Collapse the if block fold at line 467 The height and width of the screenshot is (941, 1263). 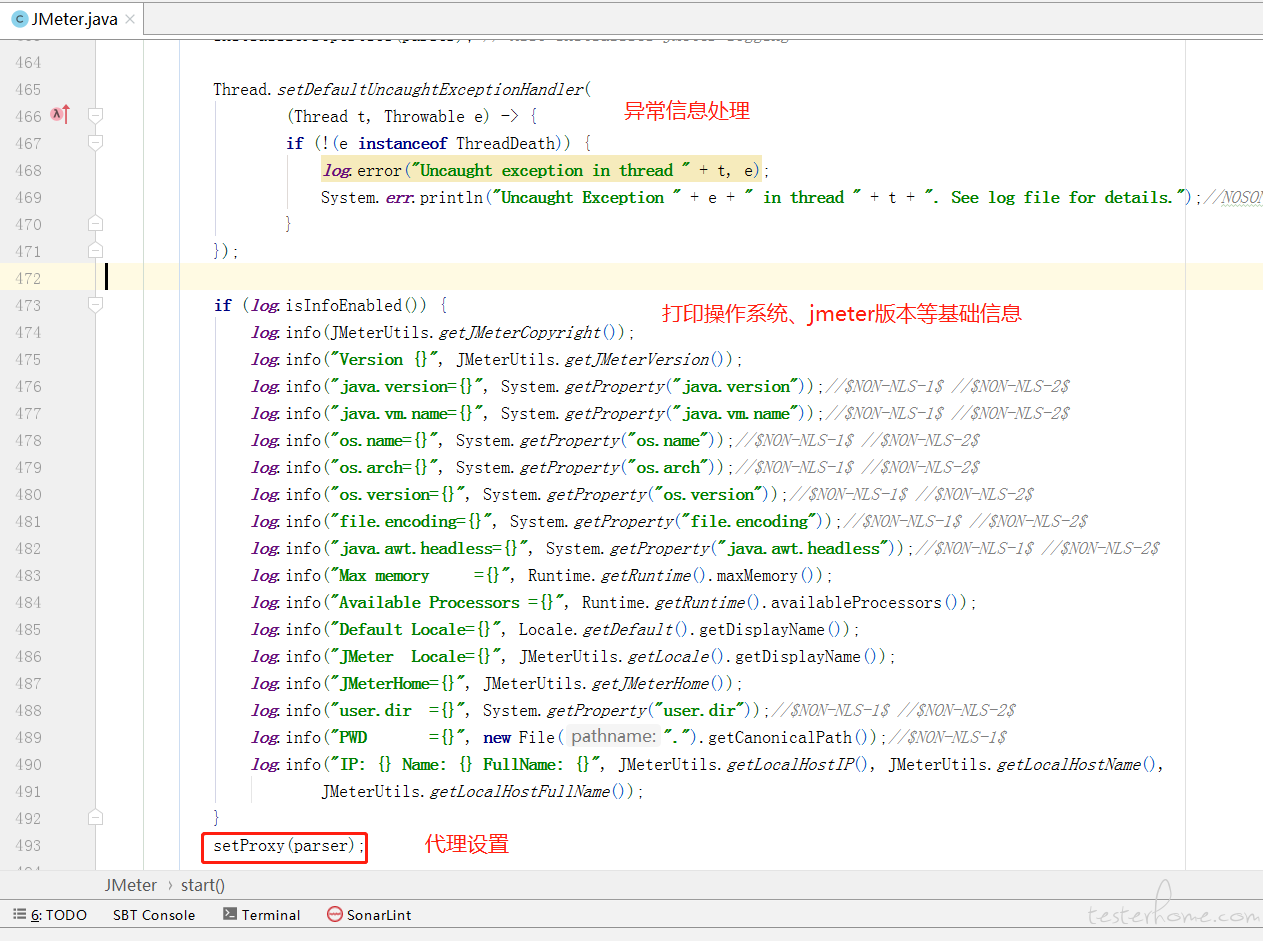(96, 143)
